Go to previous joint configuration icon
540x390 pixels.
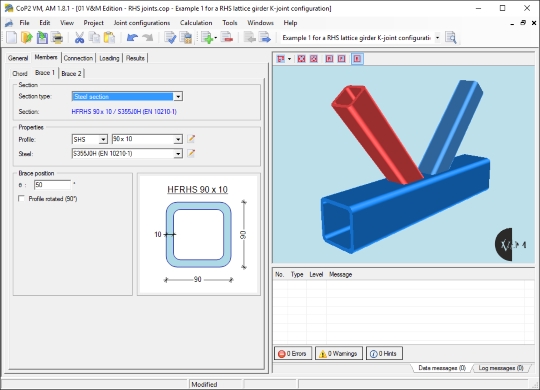coord(249,38)
